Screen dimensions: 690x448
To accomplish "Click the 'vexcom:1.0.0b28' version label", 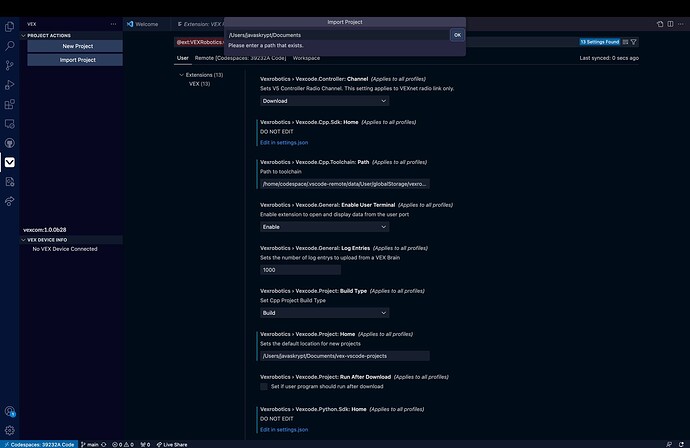I will [44, 230].
